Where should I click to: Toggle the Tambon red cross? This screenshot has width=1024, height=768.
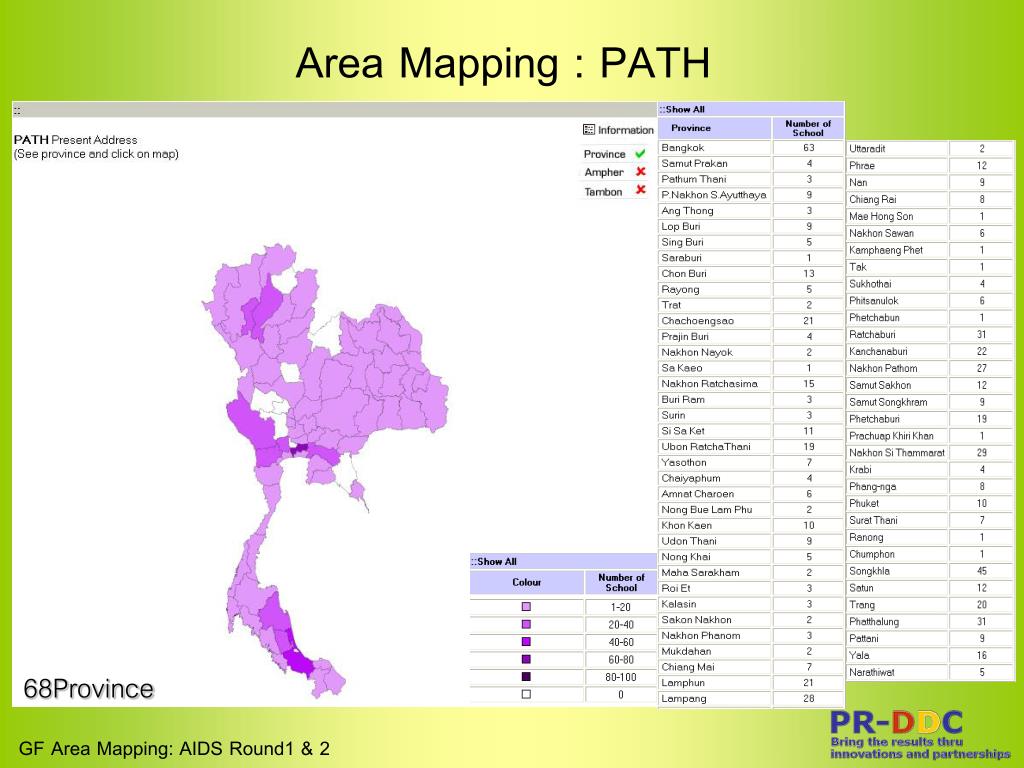click(x=641, y=191)
